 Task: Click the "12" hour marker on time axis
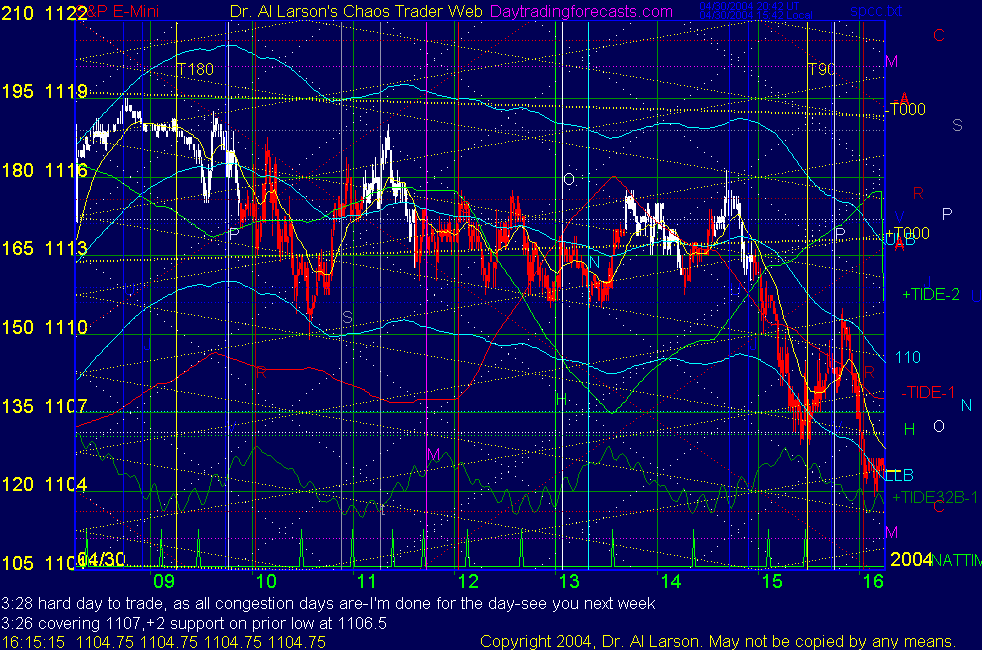click(468, 582)
